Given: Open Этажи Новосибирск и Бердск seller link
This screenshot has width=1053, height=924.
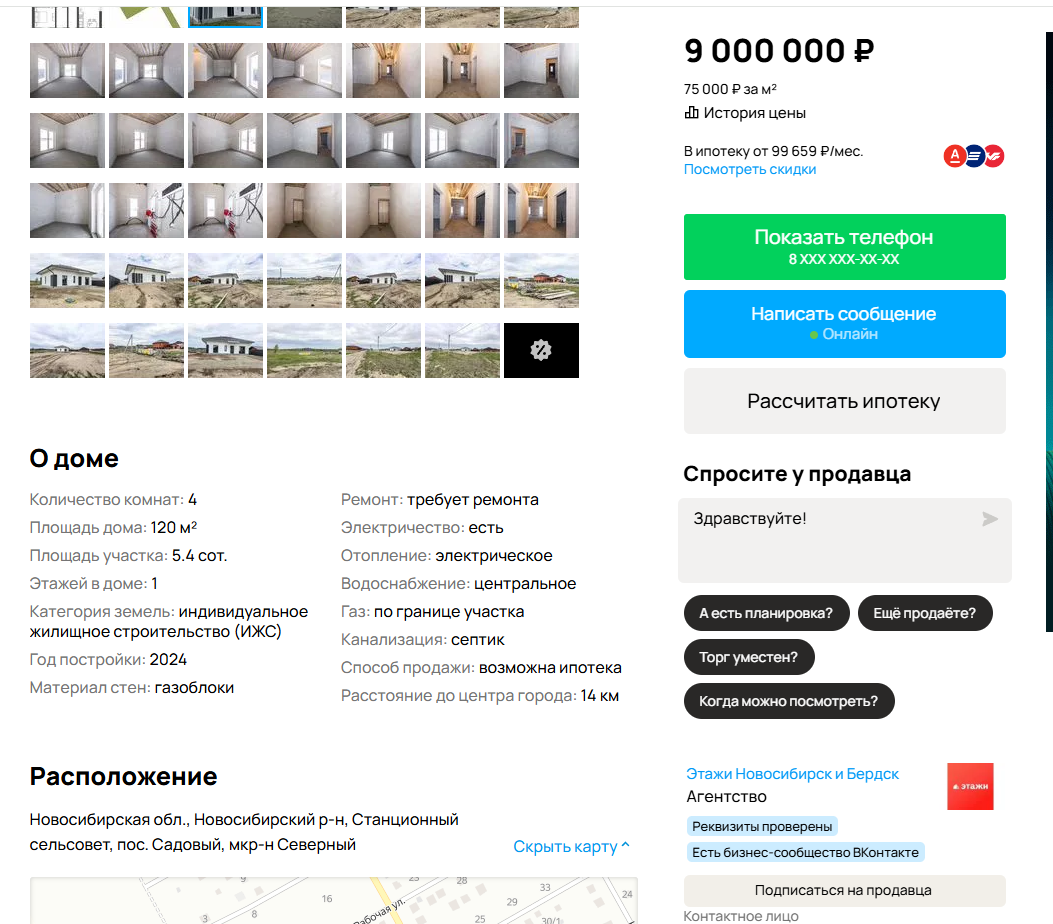Looking at the screenshot, I should 792,774.
